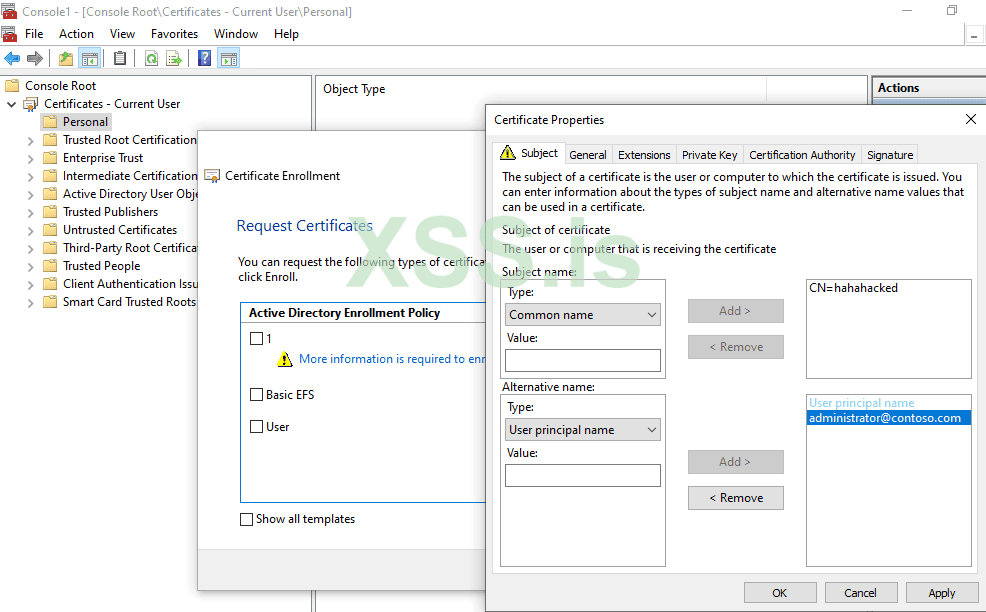Apply the certificate properties changes
The image size is (986, 612).
pyautogui.click(x=940, y=592)
